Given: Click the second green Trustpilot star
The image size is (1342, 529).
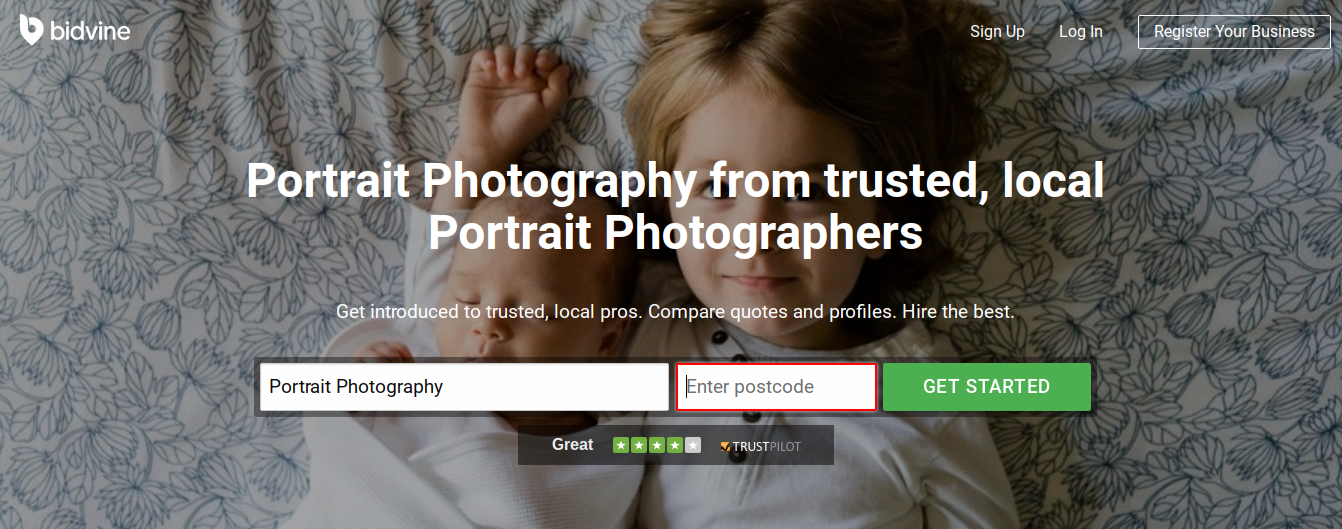Looking at the screenshot, I should coord(639,445).
